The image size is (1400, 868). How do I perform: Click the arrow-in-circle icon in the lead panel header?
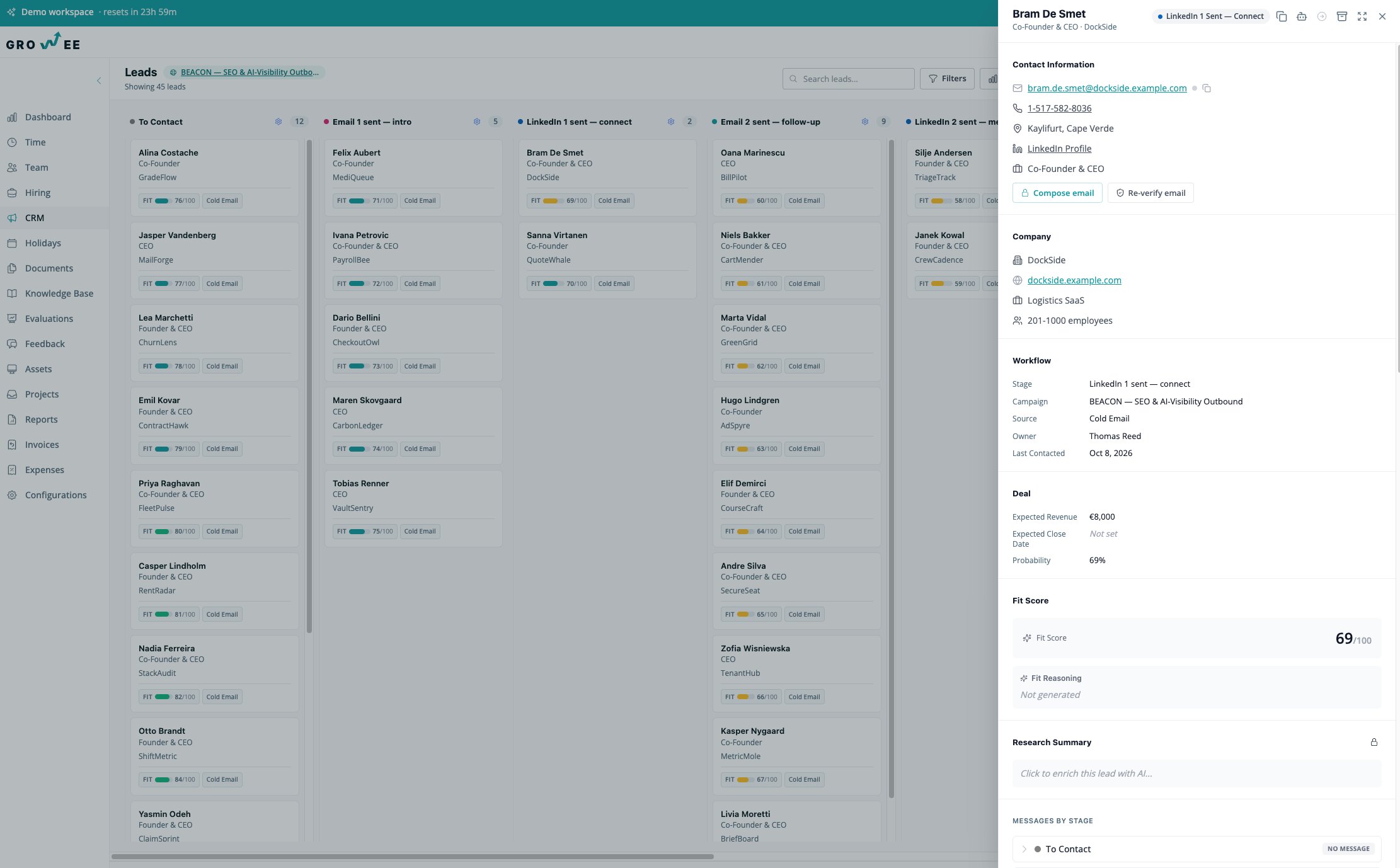point(1321,16)
